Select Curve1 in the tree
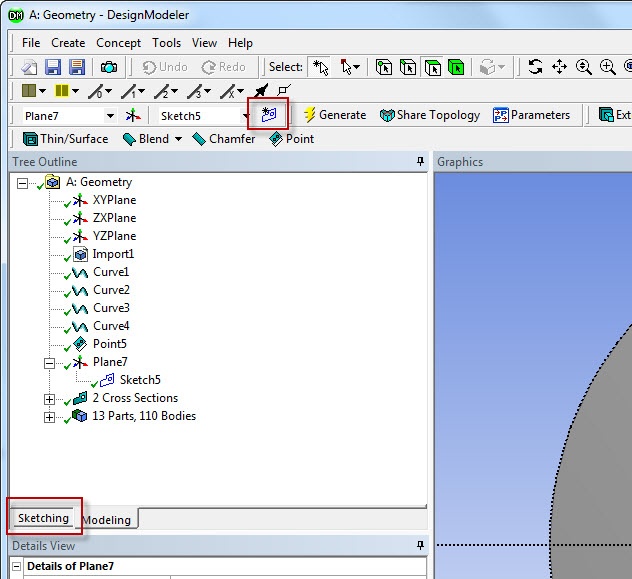The height and width of the screenshot is (579, 632). pyautogui.click(x=111, y=272)
